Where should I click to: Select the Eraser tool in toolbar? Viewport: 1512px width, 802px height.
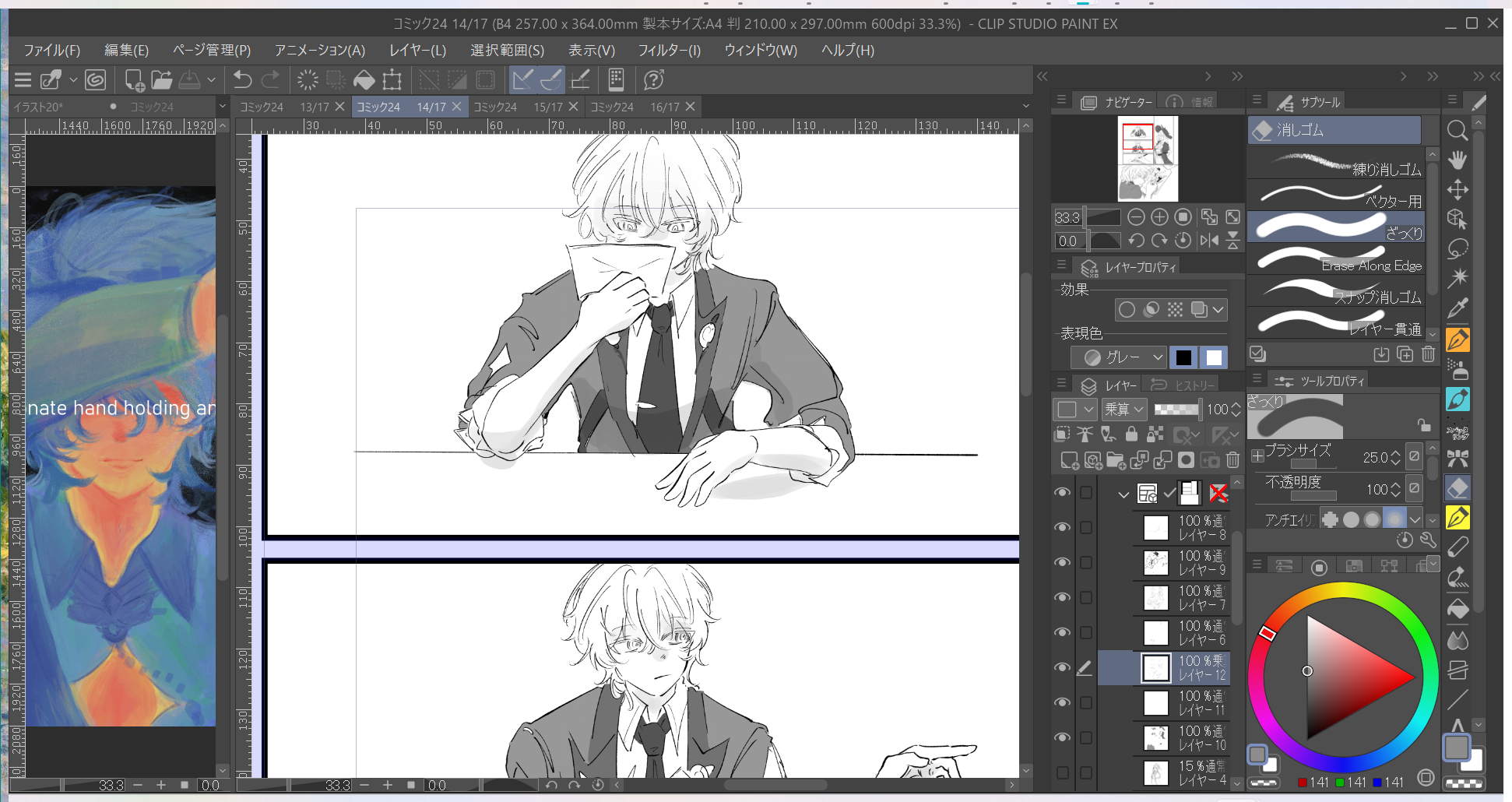(x=1457, y=488)
